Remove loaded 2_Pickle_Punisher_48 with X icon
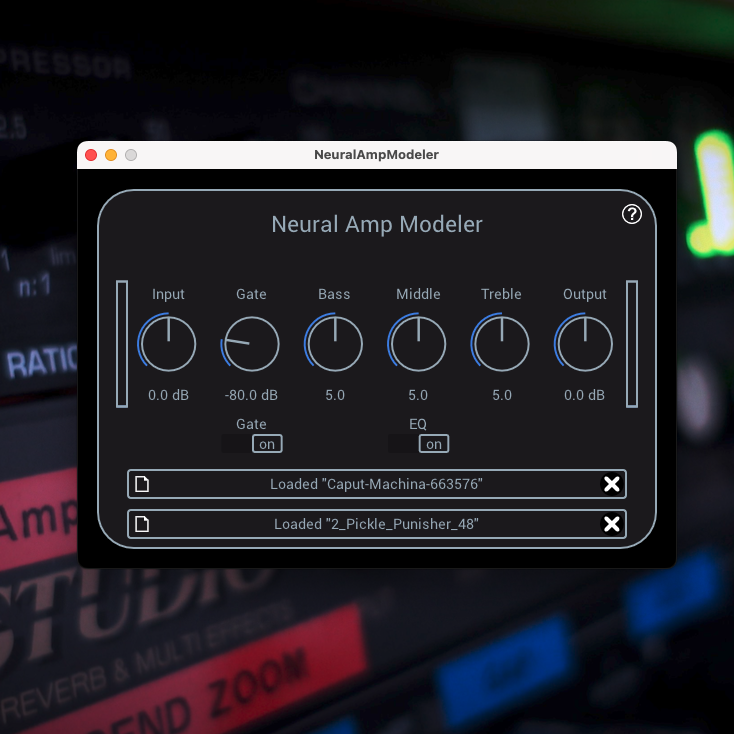This screenshot has height=734, width=734. (x=611, y=524)
